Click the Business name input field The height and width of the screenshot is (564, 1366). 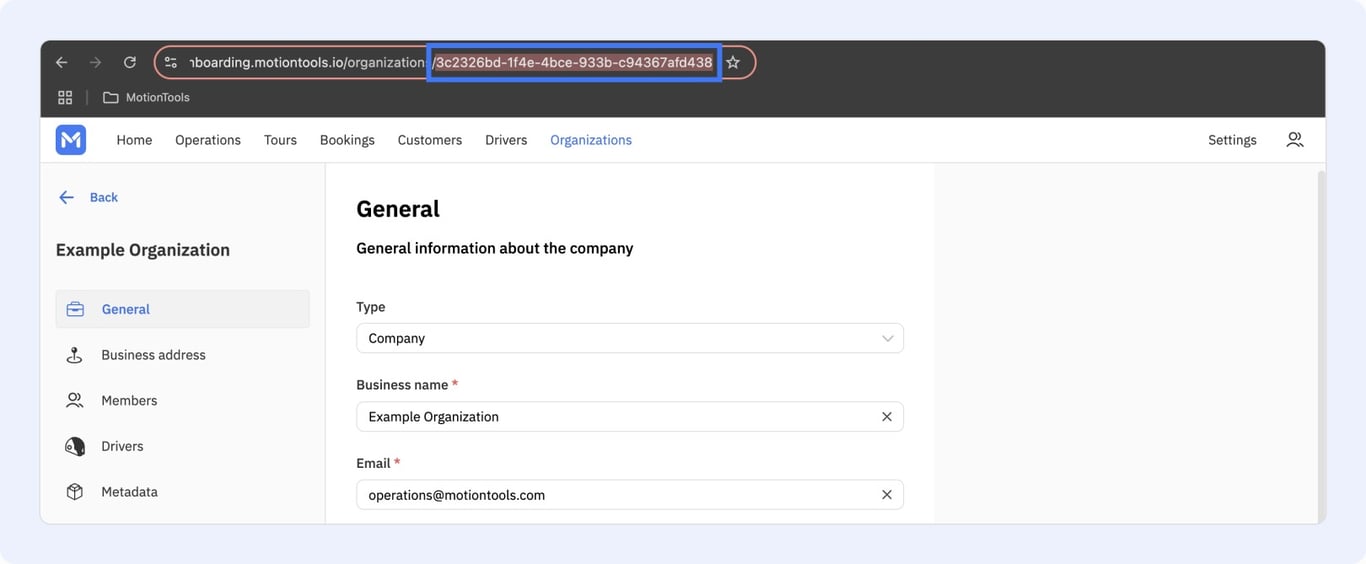[630, 417]
